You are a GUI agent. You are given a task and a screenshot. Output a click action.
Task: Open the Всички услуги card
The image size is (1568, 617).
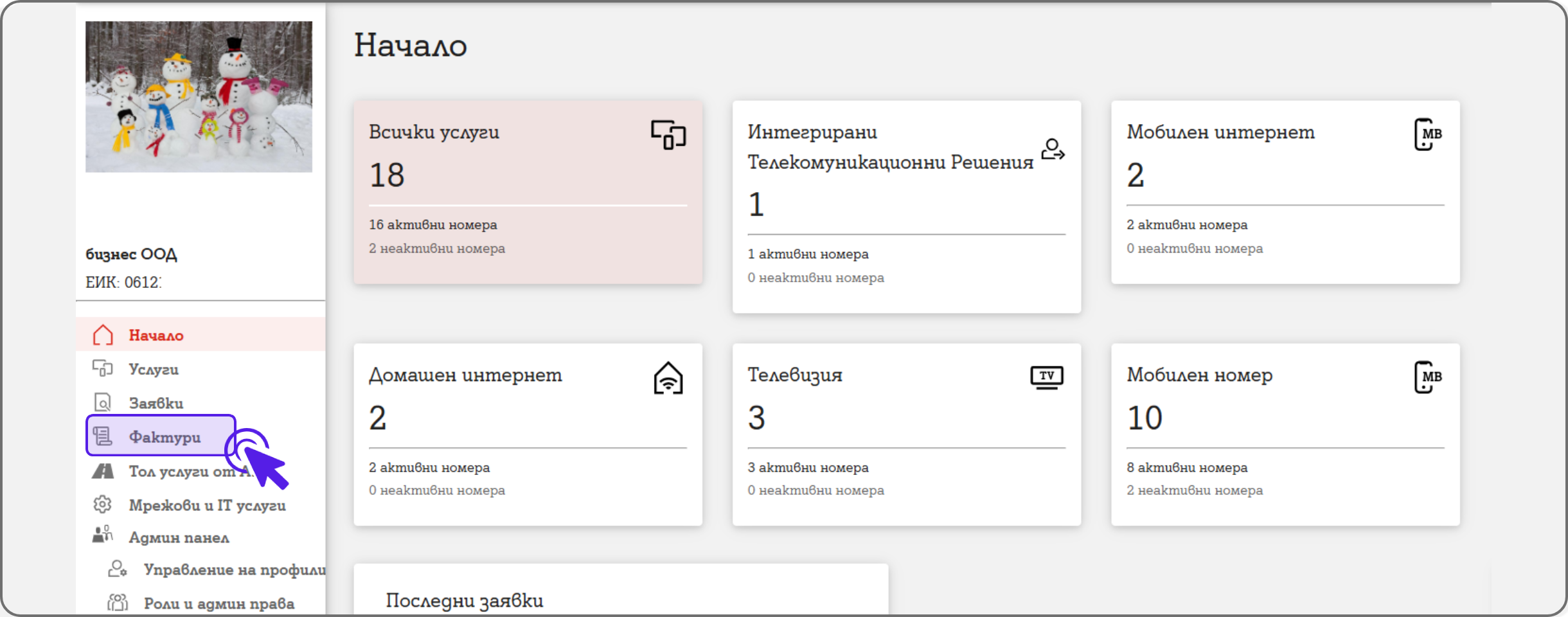pyautogui.click(x=528, y=192)
